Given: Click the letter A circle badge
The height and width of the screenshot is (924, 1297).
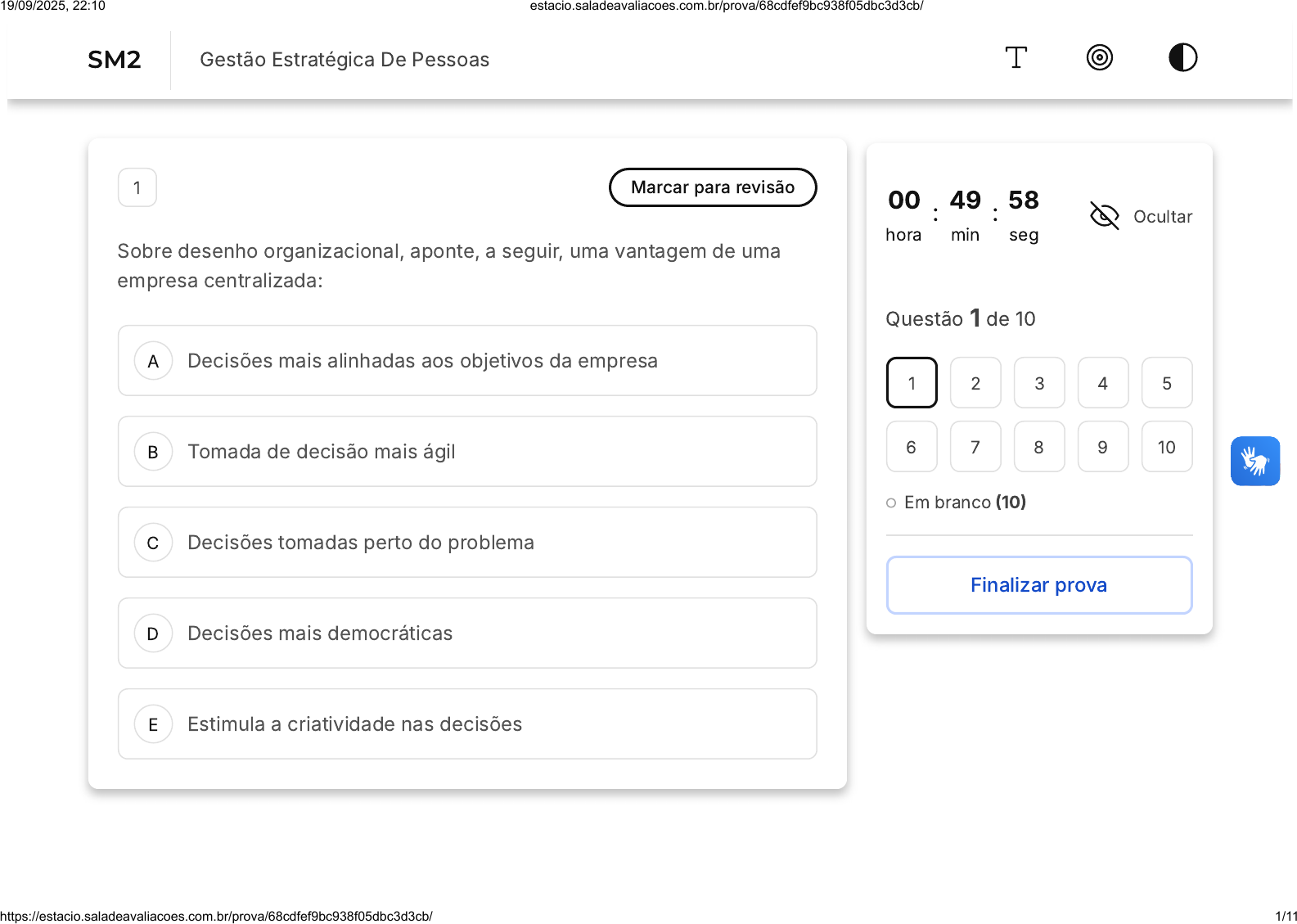Looking at the screenshot, I should click(153, 362).
